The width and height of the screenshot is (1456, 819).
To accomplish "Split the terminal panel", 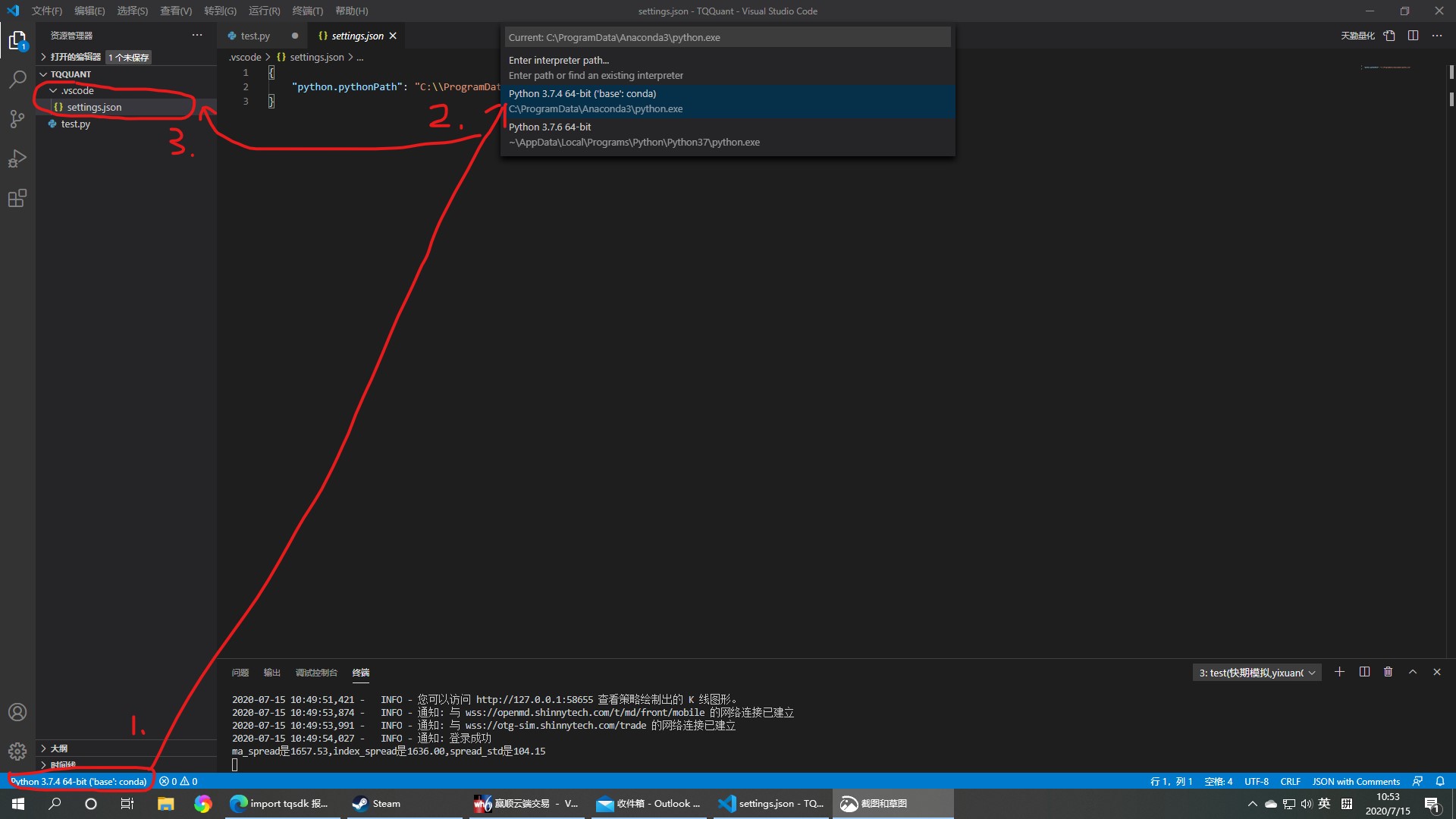I will coord(1364,672).
